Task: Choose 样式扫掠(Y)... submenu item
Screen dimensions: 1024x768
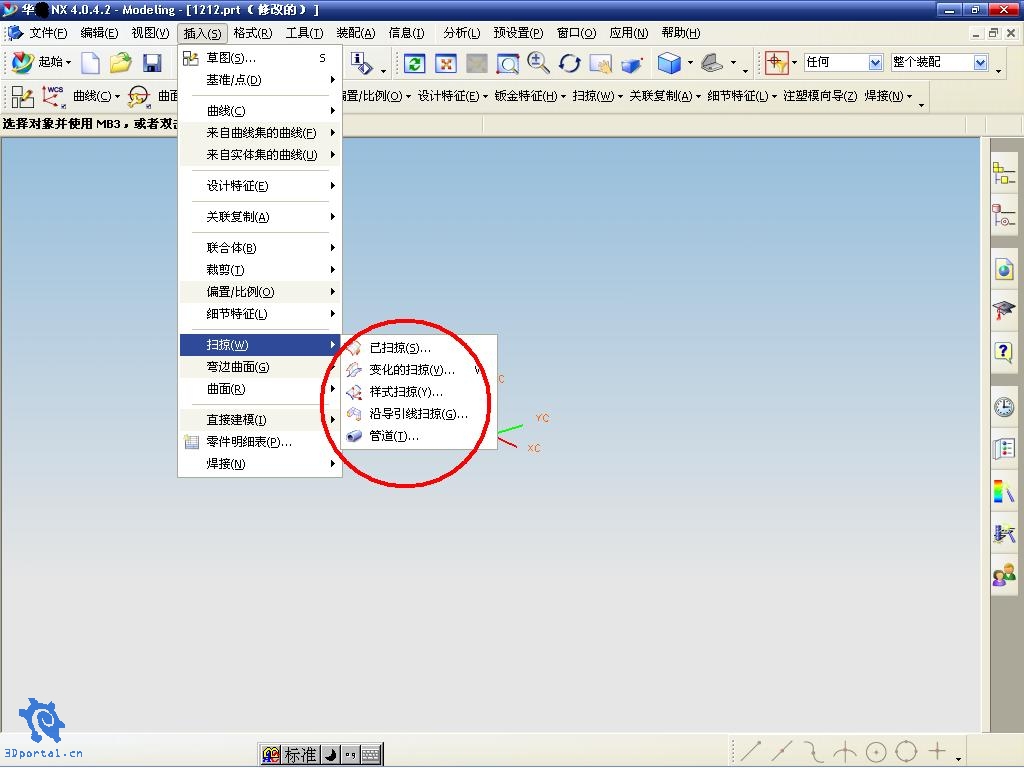Action: coord(418,392)
